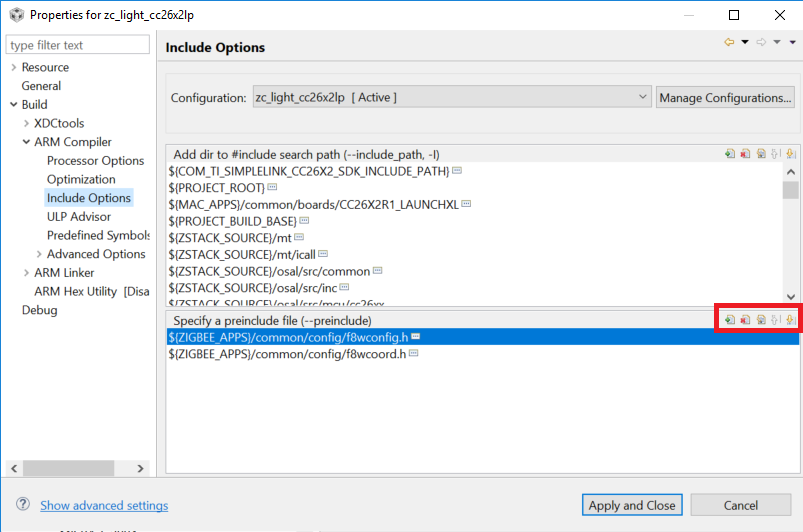
Task: Click ellipsis icon beside osal/src/inc path
Action: point(344,287)
